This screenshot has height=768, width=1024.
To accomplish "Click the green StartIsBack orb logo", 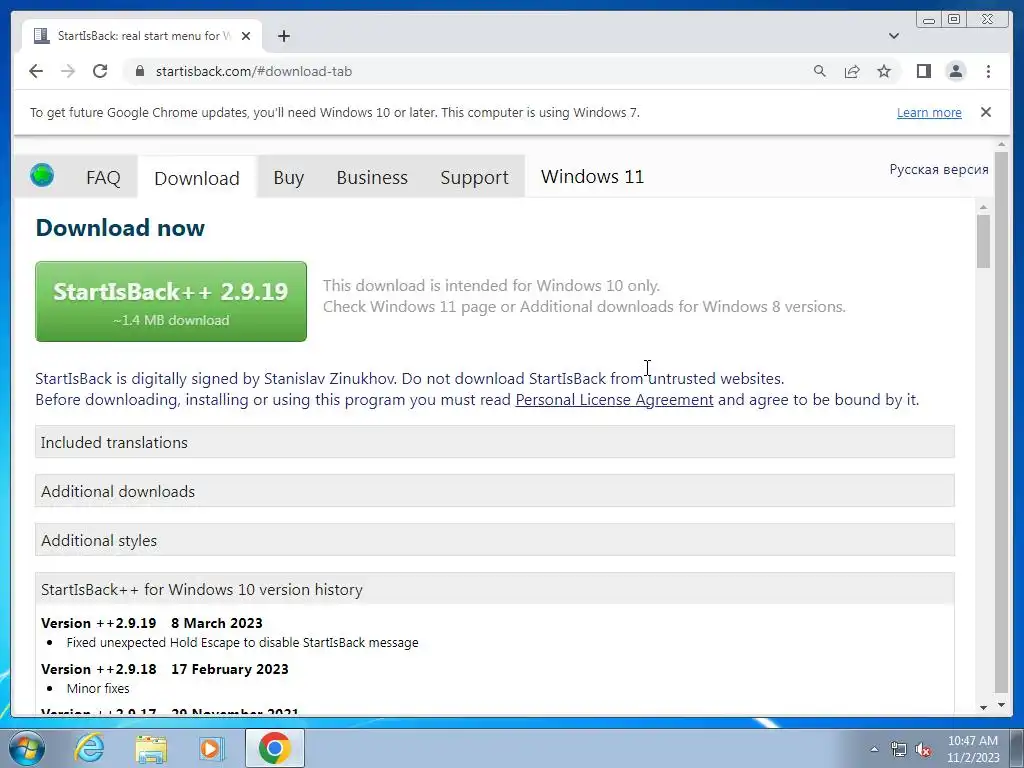I will click(x=42, y=175).
